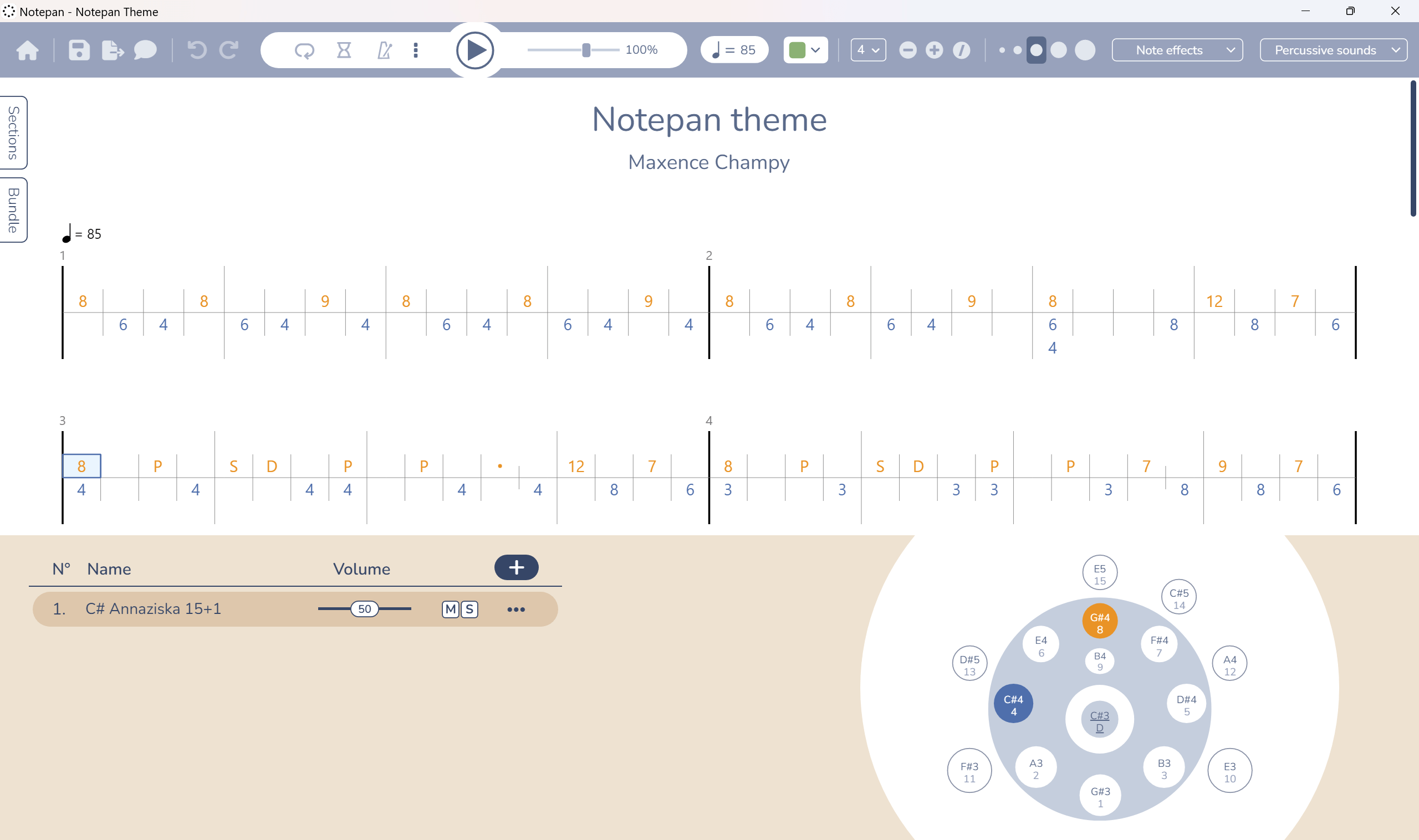This screenshot has height=840, width=1419.
Task: Tap the D#4 5 handpan note
Action: [1186, 704]
